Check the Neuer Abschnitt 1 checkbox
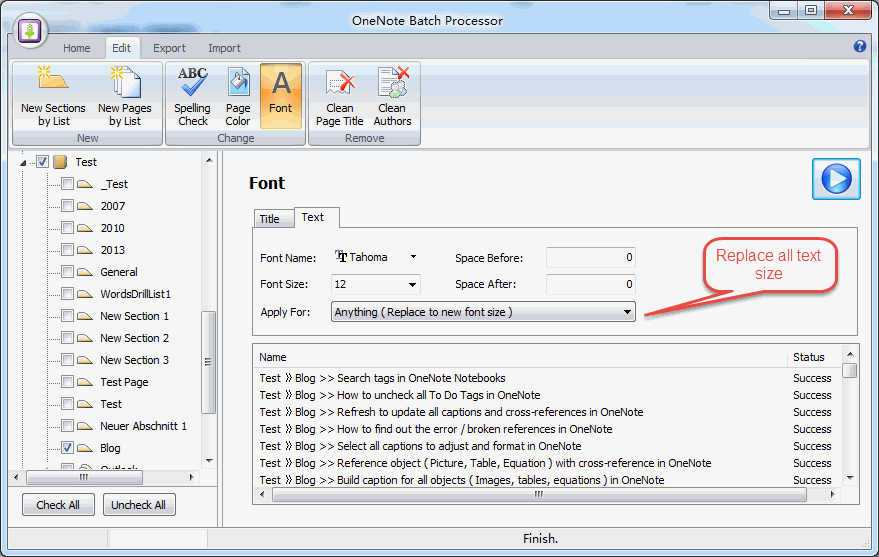 [x=67, y=425]
